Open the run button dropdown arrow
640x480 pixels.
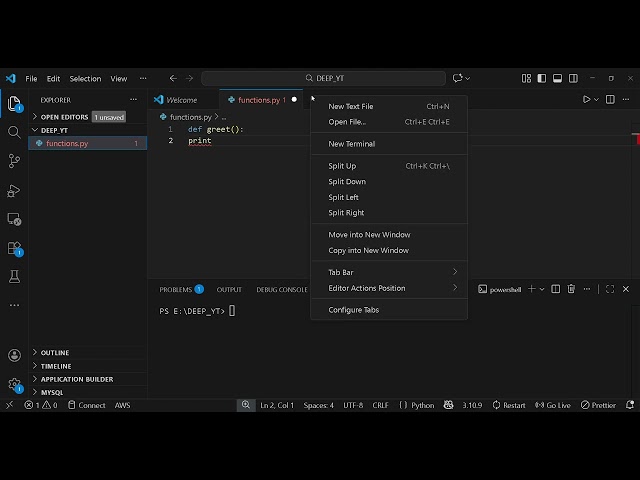(x=596, y=99)
